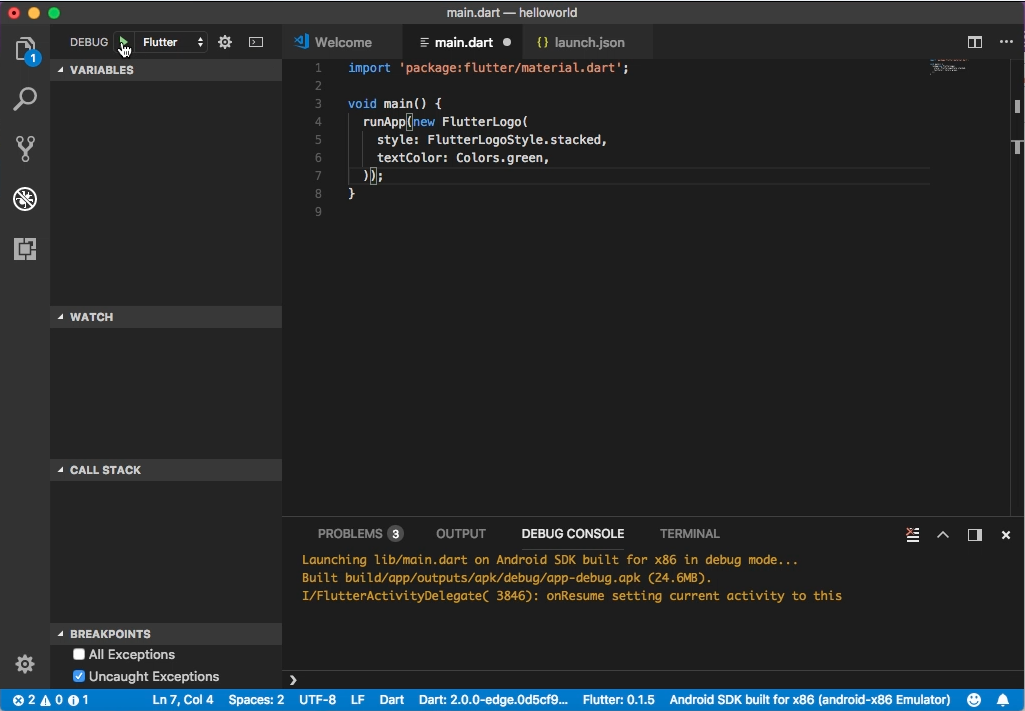Click line number 5 in the gutter

318,140
